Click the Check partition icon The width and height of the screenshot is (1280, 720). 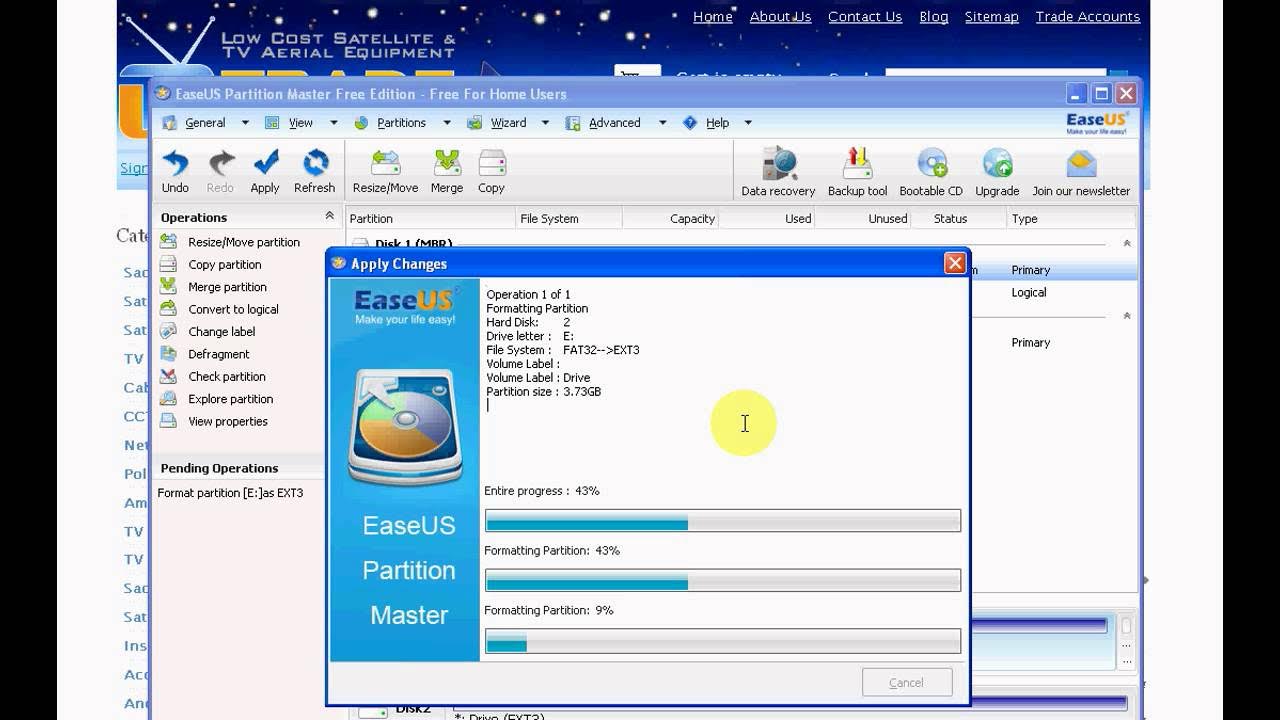pos(168,376)
